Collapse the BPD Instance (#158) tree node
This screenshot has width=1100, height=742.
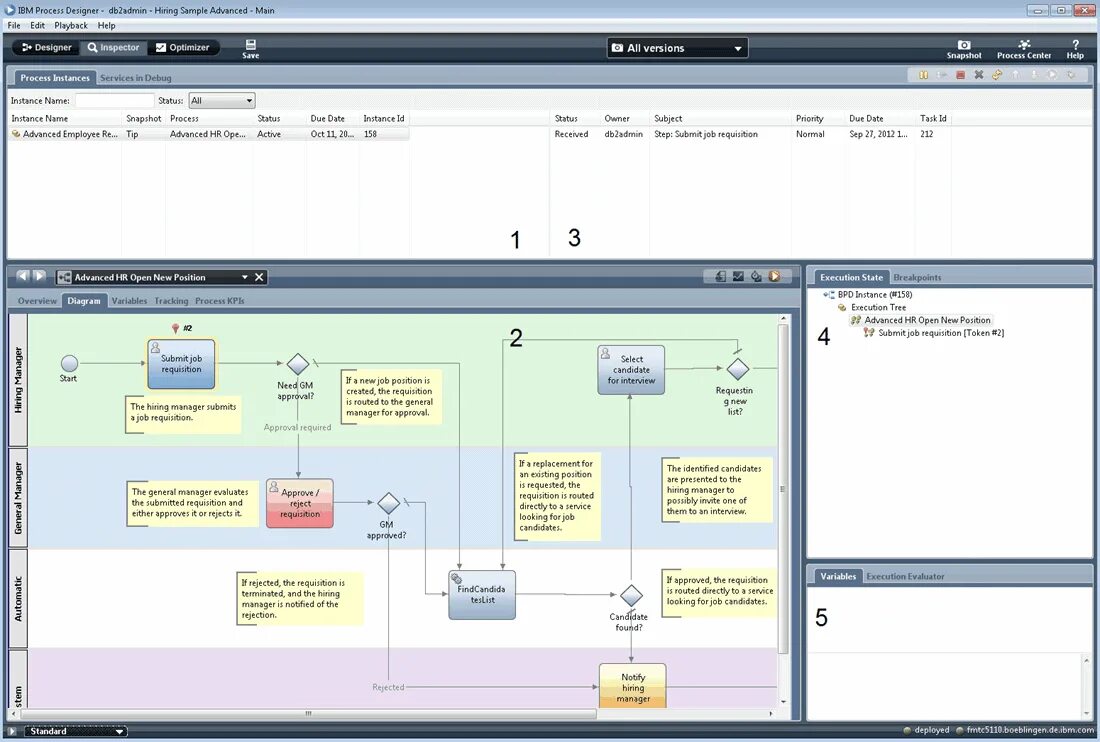pos(825,295)
